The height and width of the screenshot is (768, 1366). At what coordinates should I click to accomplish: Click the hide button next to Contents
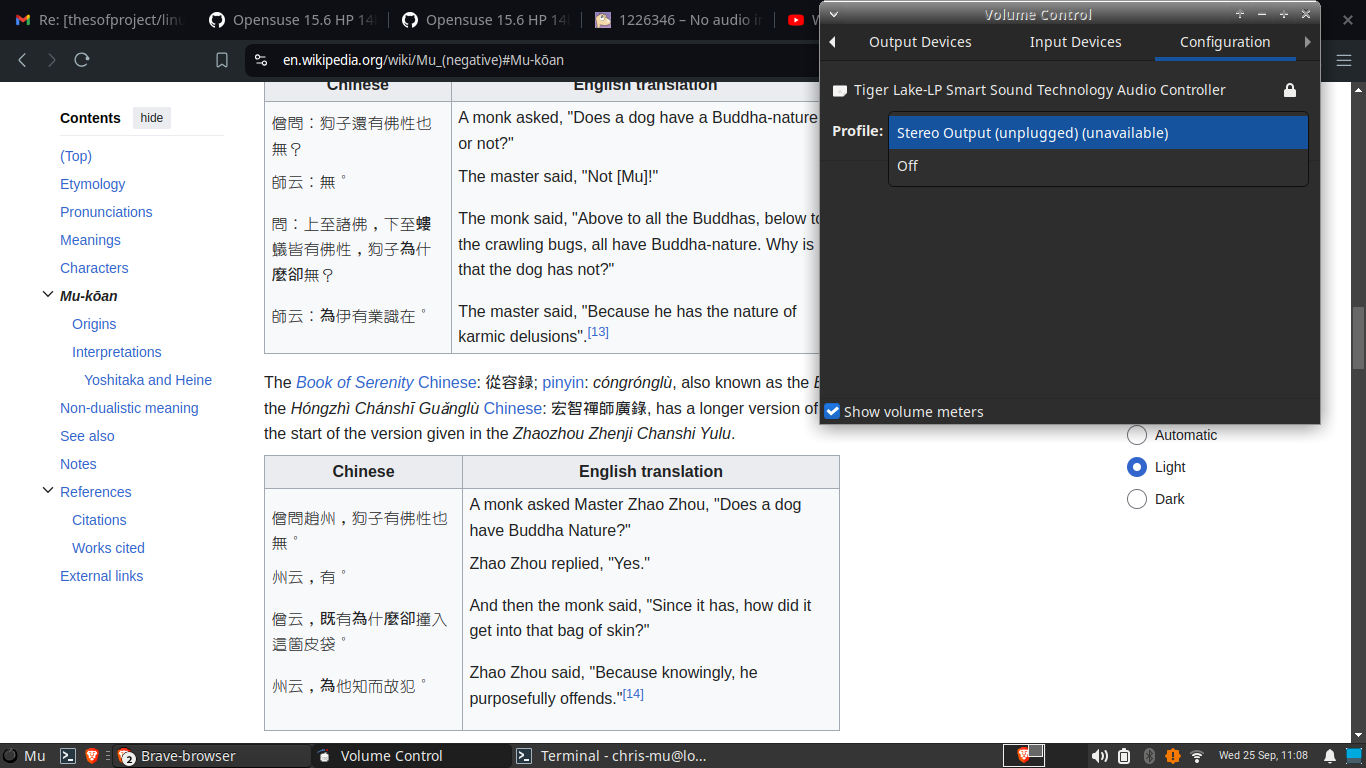(152, 118)
